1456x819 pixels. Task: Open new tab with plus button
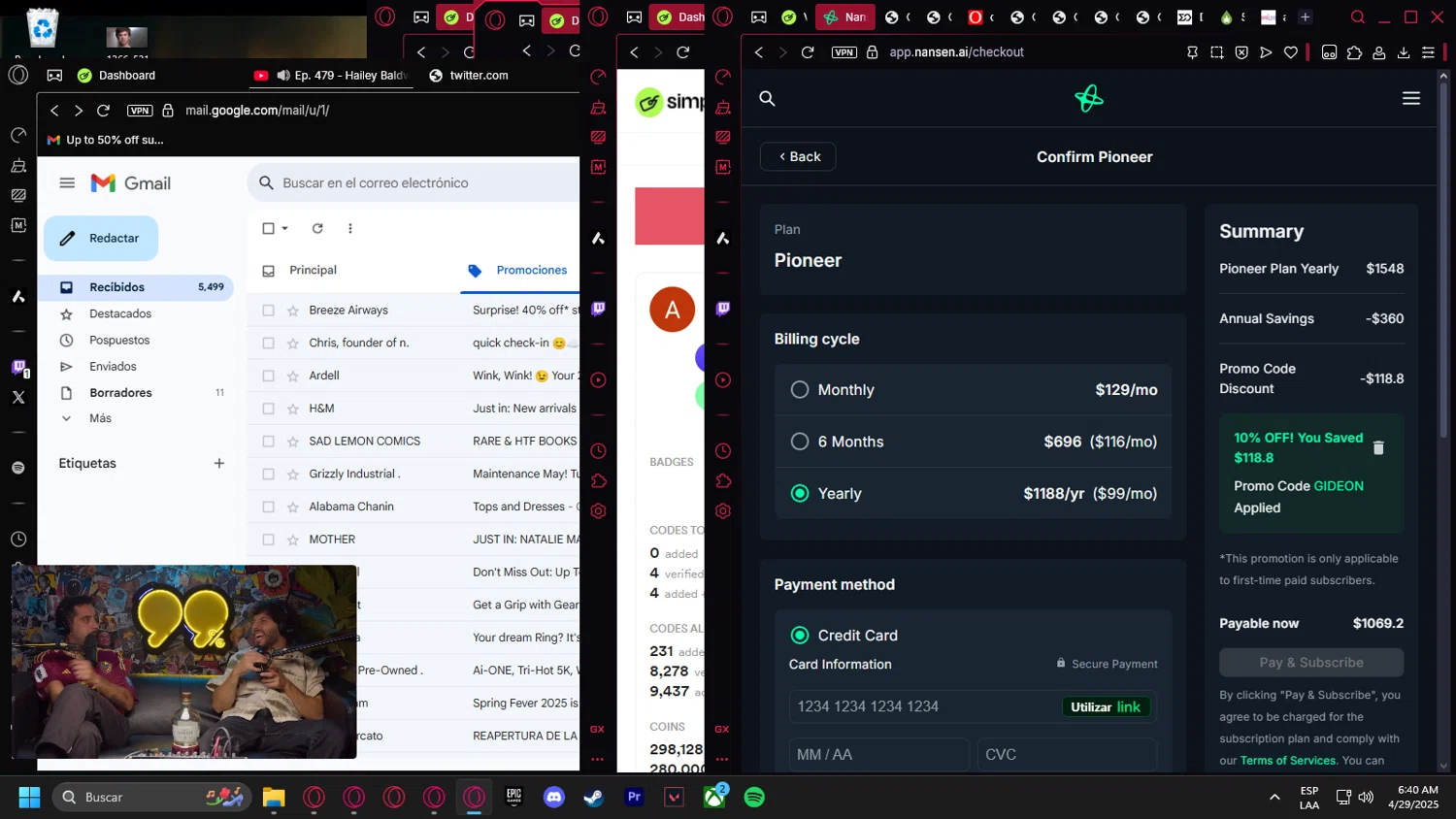[x=1305, y=17]
